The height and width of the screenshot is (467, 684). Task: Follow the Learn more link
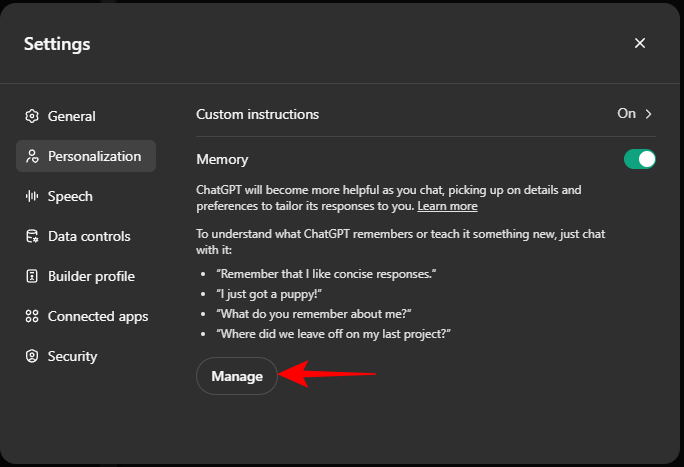click(447, 206)
